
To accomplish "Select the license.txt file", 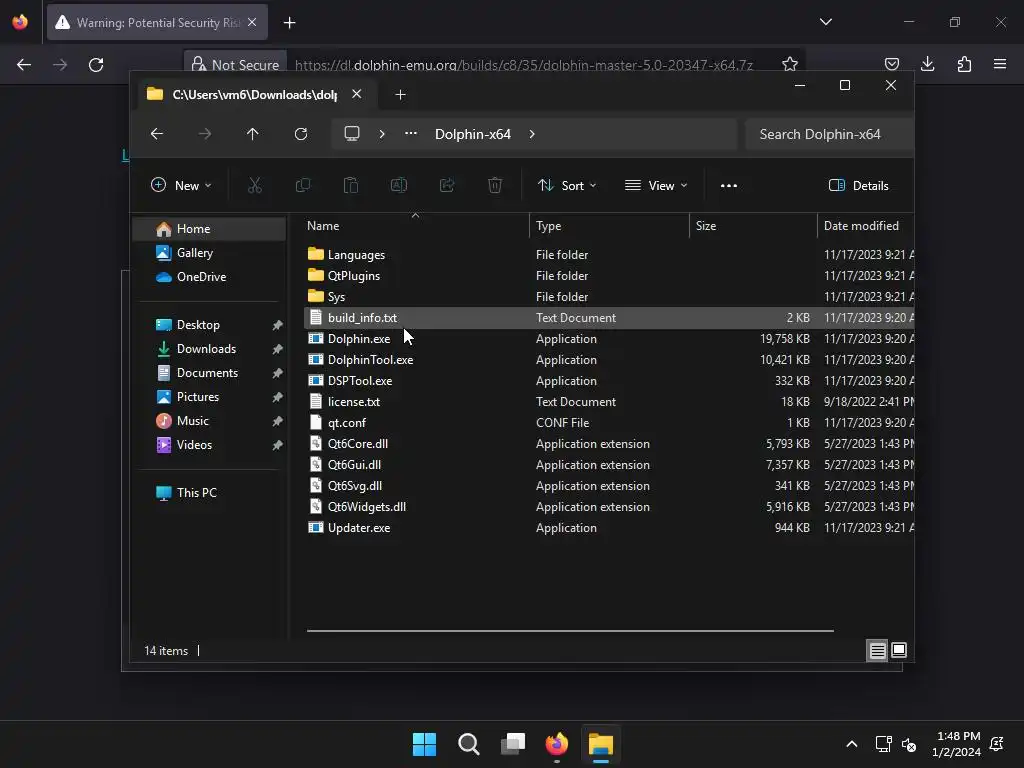I will coord(353,402).
